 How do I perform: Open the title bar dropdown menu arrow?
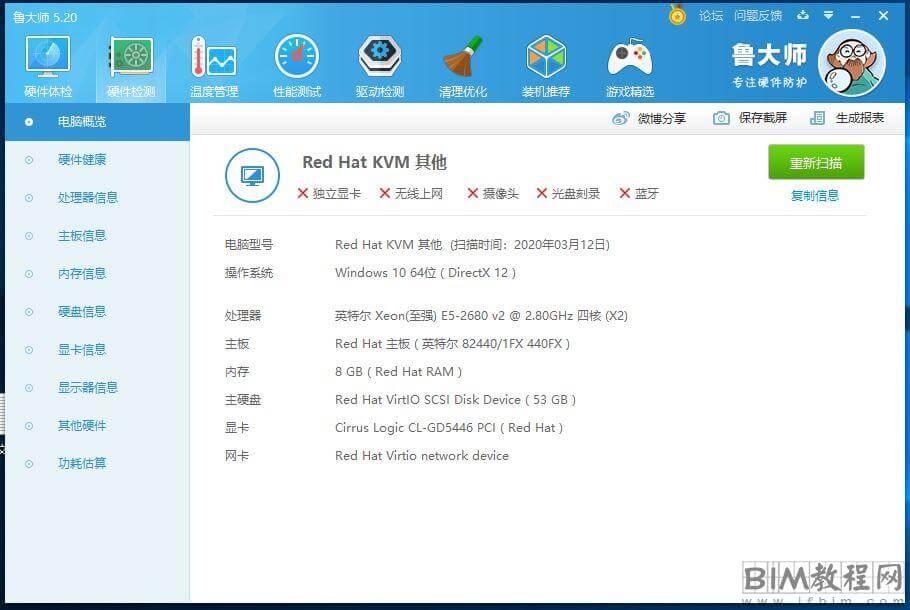(x=829, y=16)
